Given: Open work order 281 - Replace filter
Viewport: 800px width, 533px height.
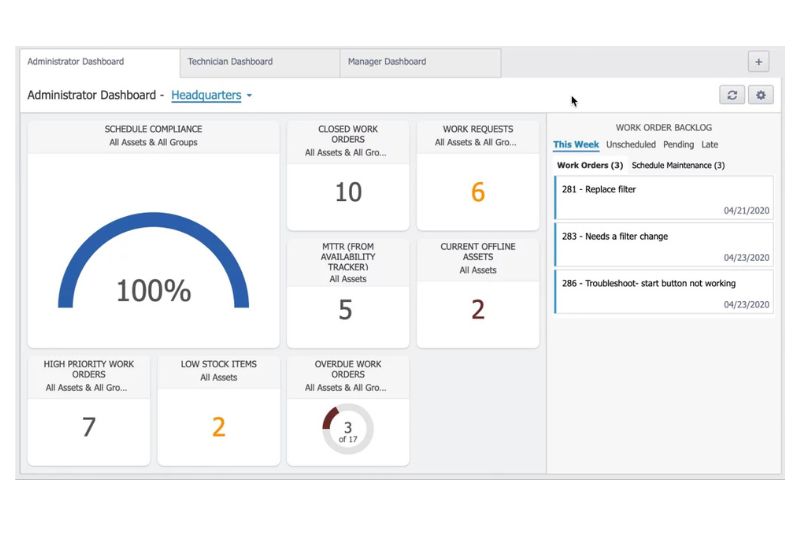Looking at the screenshot, I should (x=664, y=198).
